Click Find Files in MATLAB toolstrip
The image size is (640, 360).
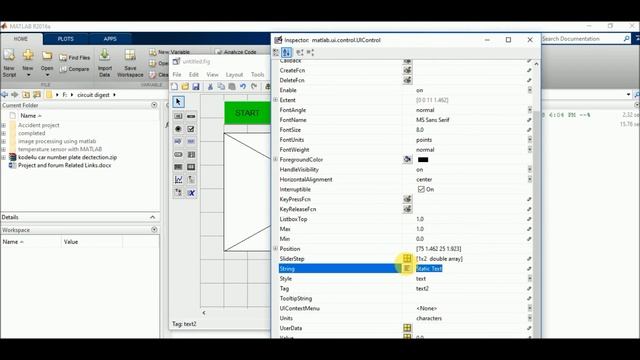[x=75, y=58]
